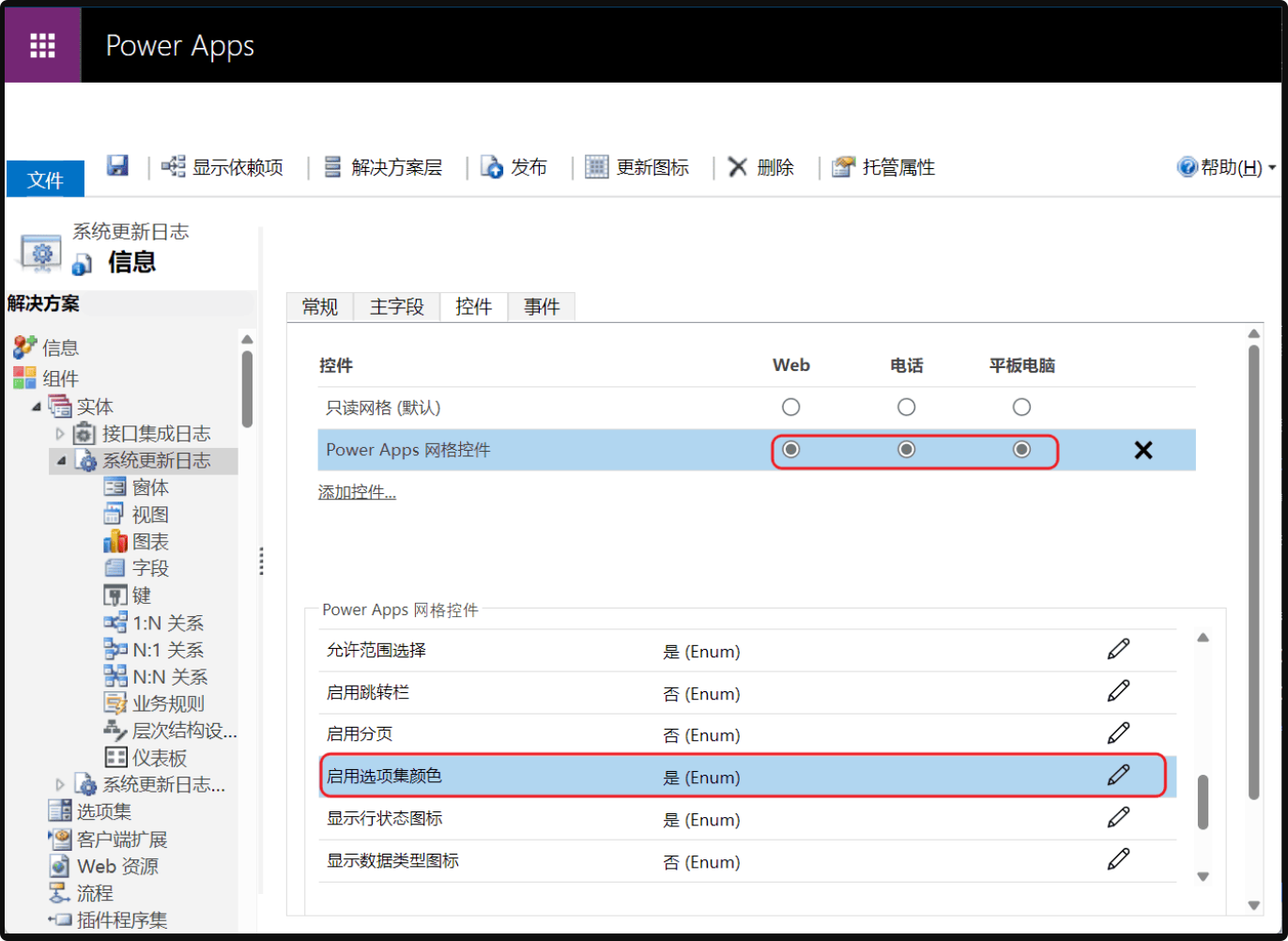Edit 启用分页 with pencil icon

click(1118, 733)
